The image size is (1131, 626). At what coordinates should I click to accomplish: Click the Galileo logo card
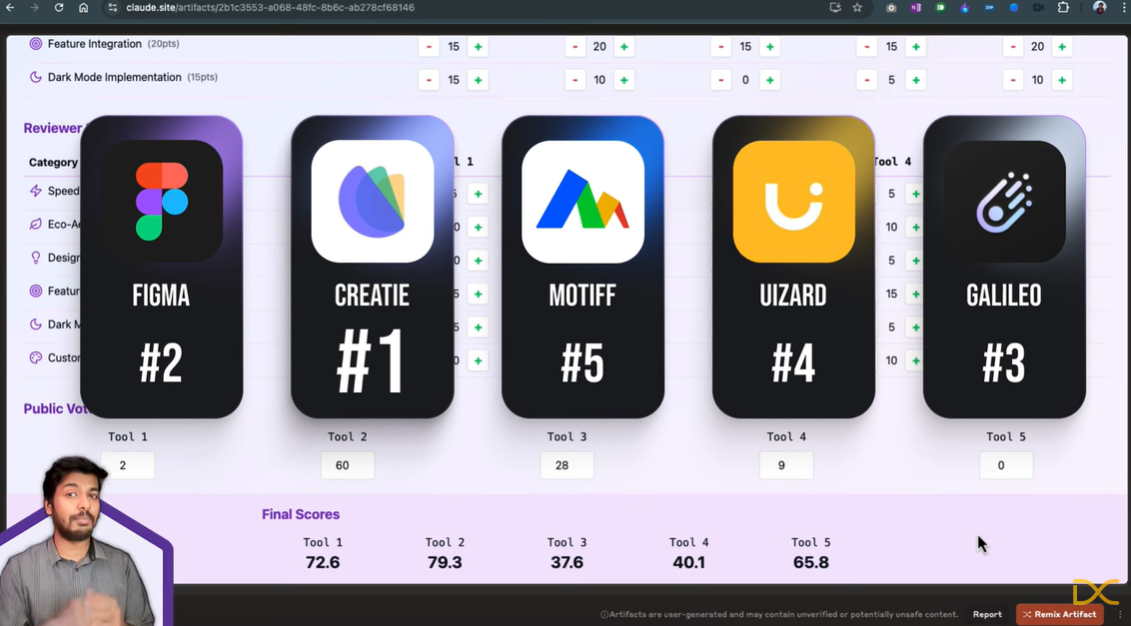(1004, 267)
